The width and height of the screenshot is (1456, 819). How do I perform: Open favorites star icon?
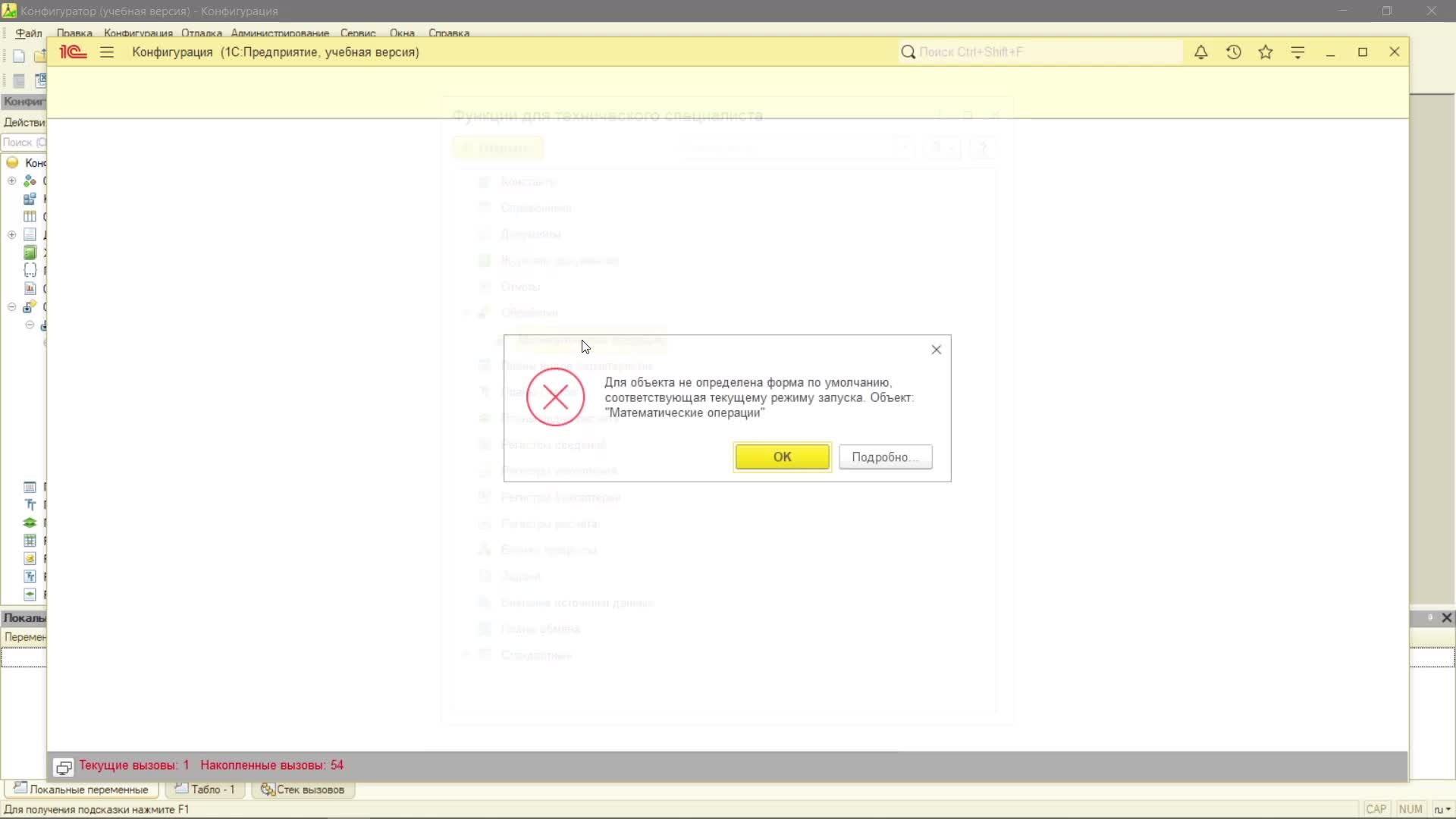click(x=1265, y=52)
